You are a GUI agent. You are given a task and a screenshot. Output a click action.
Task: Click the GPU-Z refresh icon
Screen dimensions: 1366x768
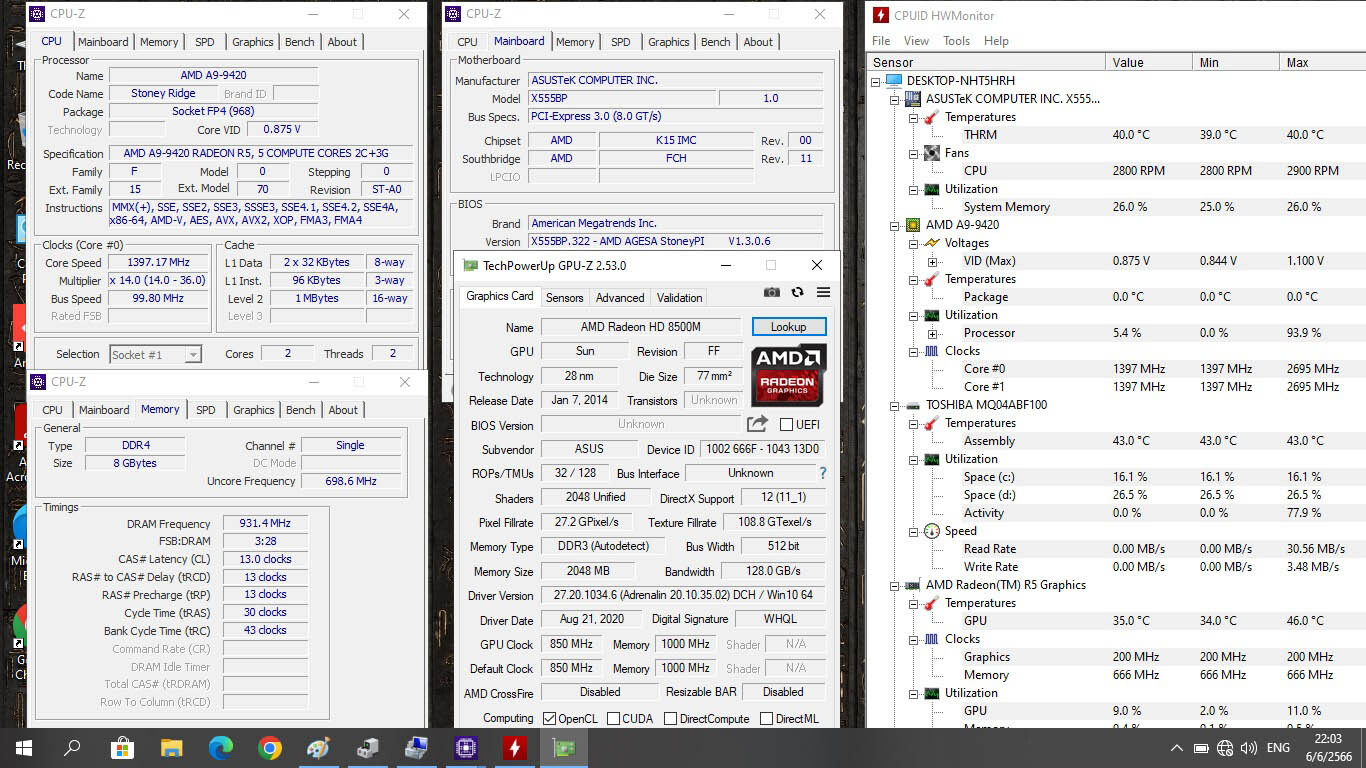click(797, 292)
